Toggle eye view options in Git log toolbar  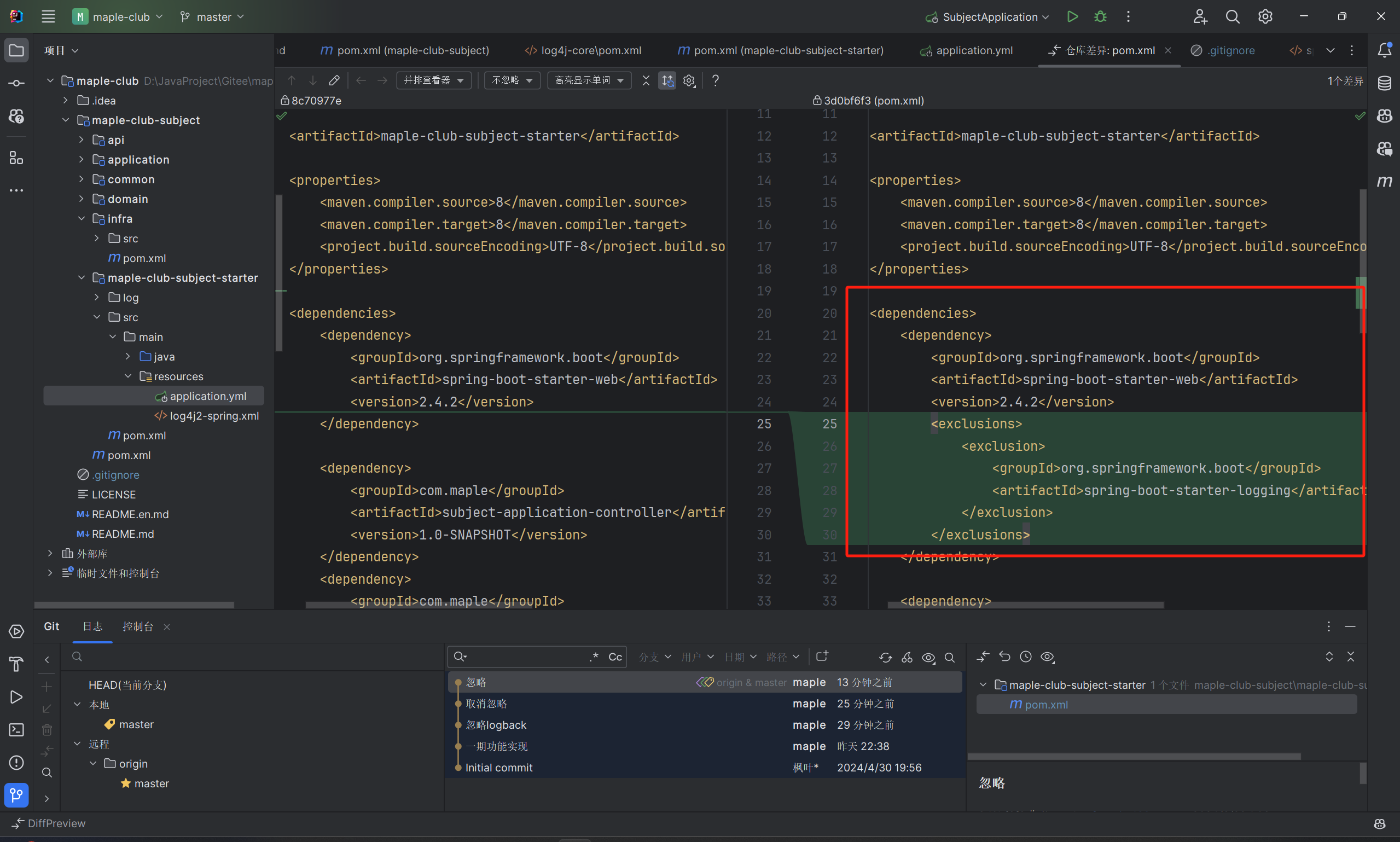pyautogui.click(x=928, y=657)
